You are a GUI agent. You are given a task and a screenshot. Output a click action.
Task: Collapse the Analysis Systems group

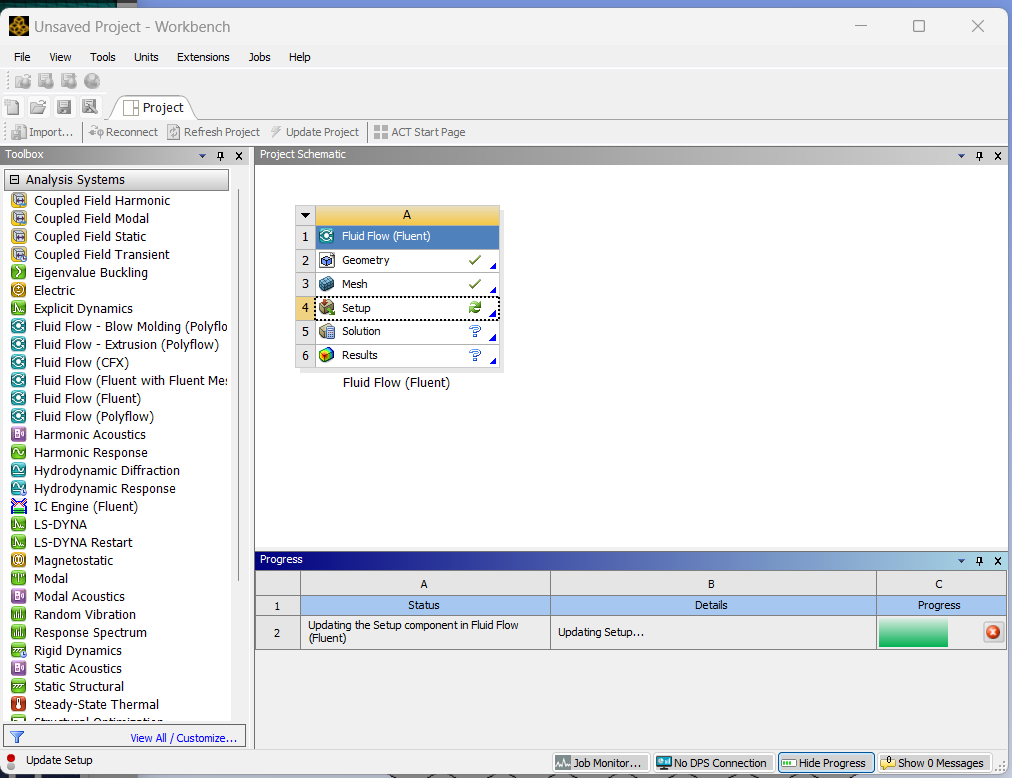14,179
